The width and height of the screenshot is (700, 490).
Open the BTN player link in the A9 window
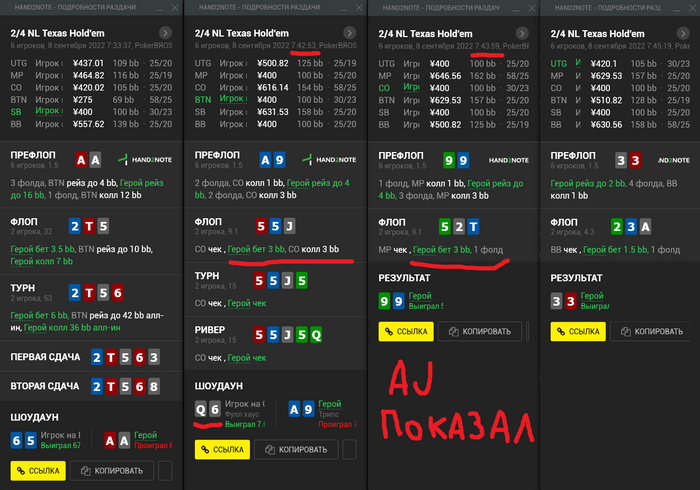point(233,99)
